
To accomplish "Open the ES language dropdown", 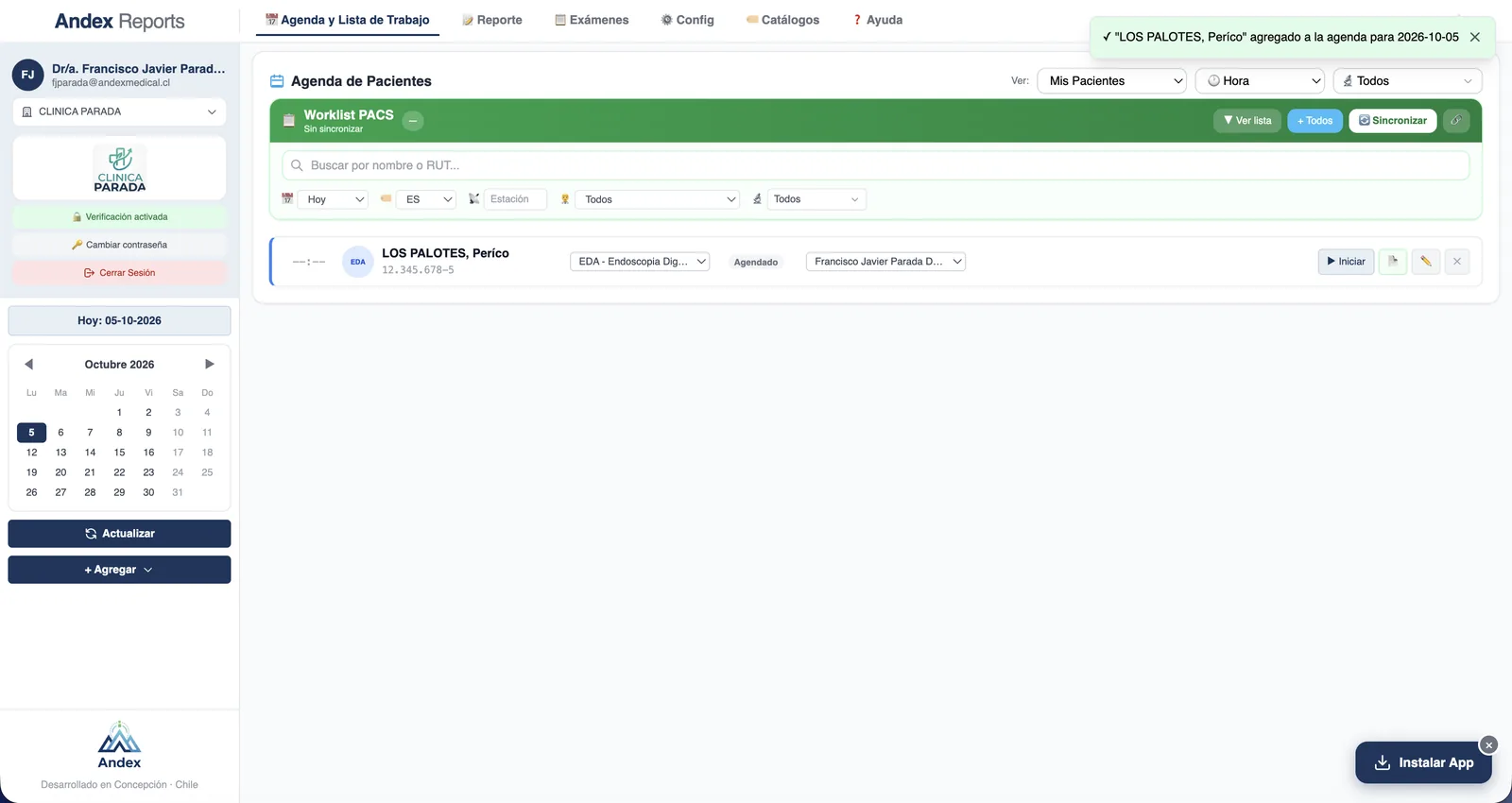I will [x=426, y=199].
